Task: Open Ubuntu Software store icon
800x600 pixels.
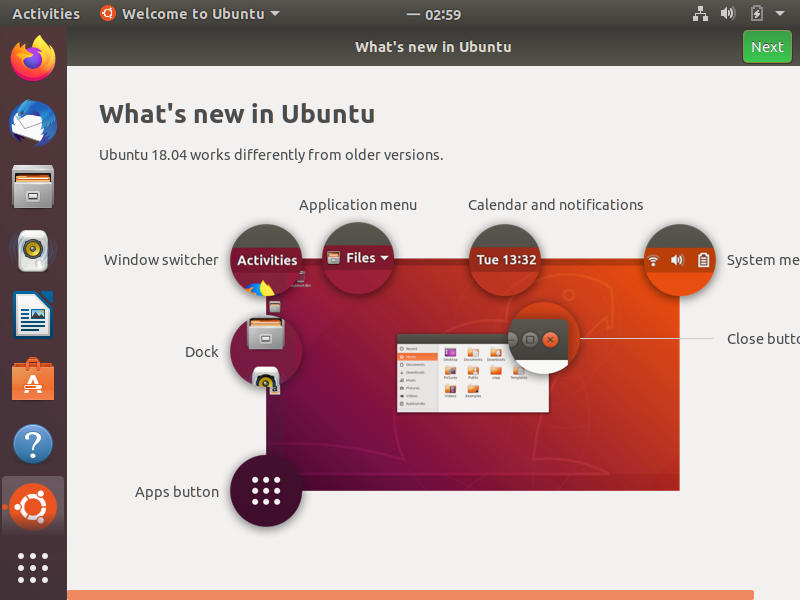Action: point(33,379)
